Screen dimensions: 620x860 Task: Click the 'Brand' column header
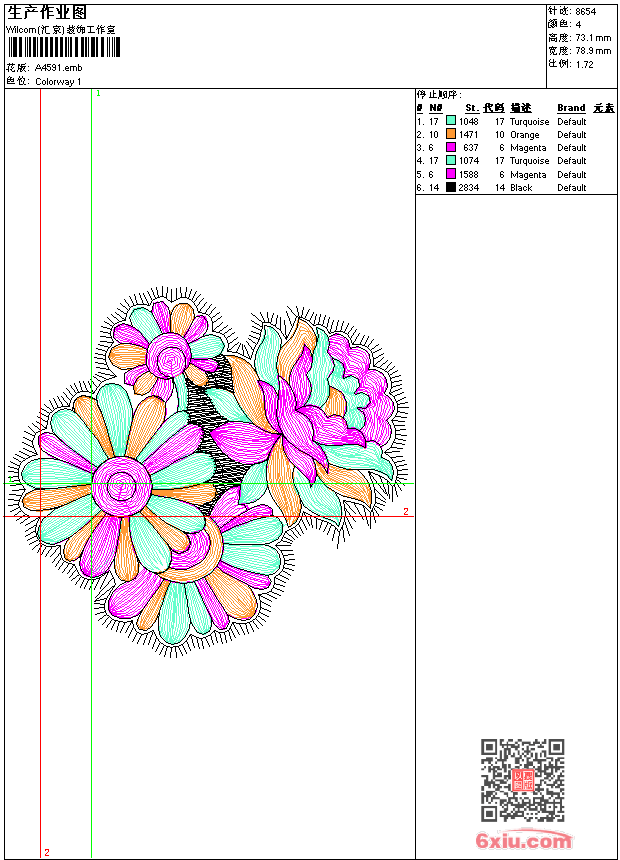coord(571,108)
